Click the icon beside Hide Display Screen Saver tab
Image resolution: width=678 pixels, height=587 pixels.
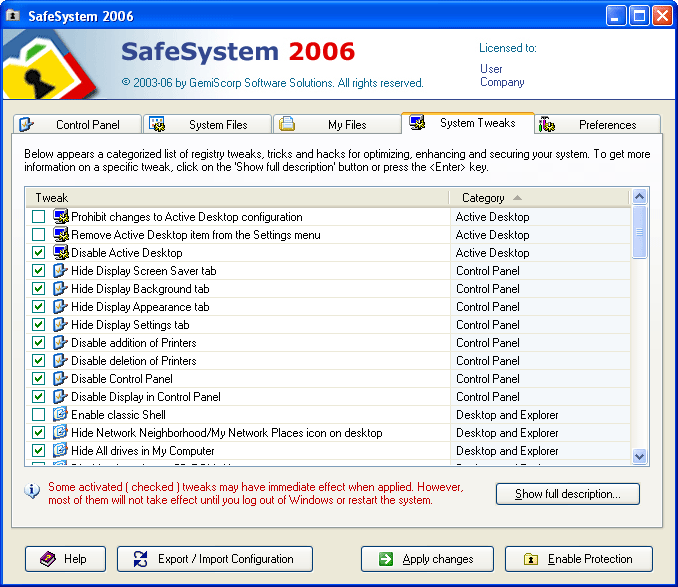60,271
